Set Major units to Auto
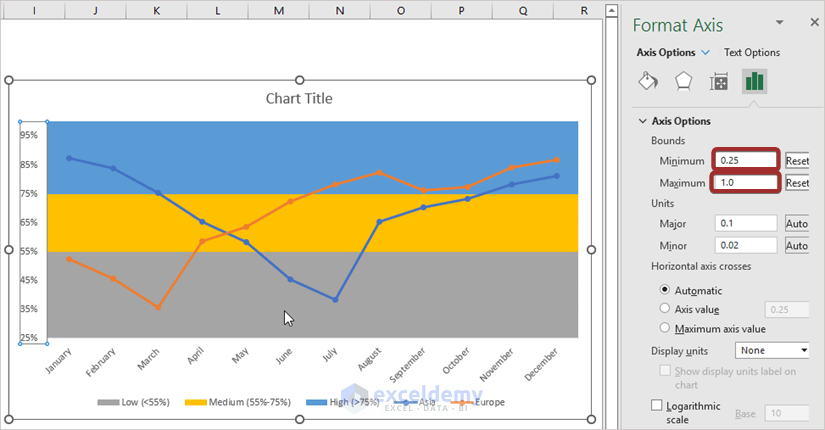Screen dimensions: 825x430 tap(797, 223)
